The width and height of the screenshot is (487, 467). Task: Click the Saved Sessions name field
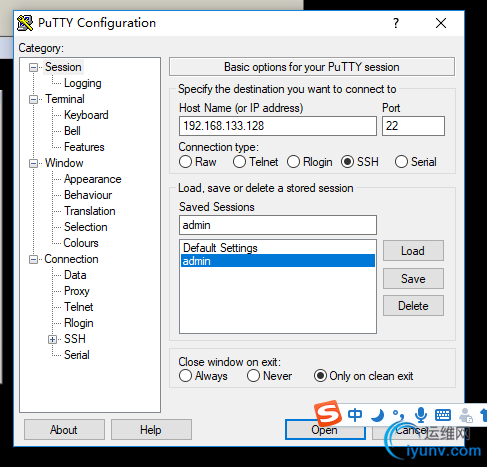[x=278, y=225]
